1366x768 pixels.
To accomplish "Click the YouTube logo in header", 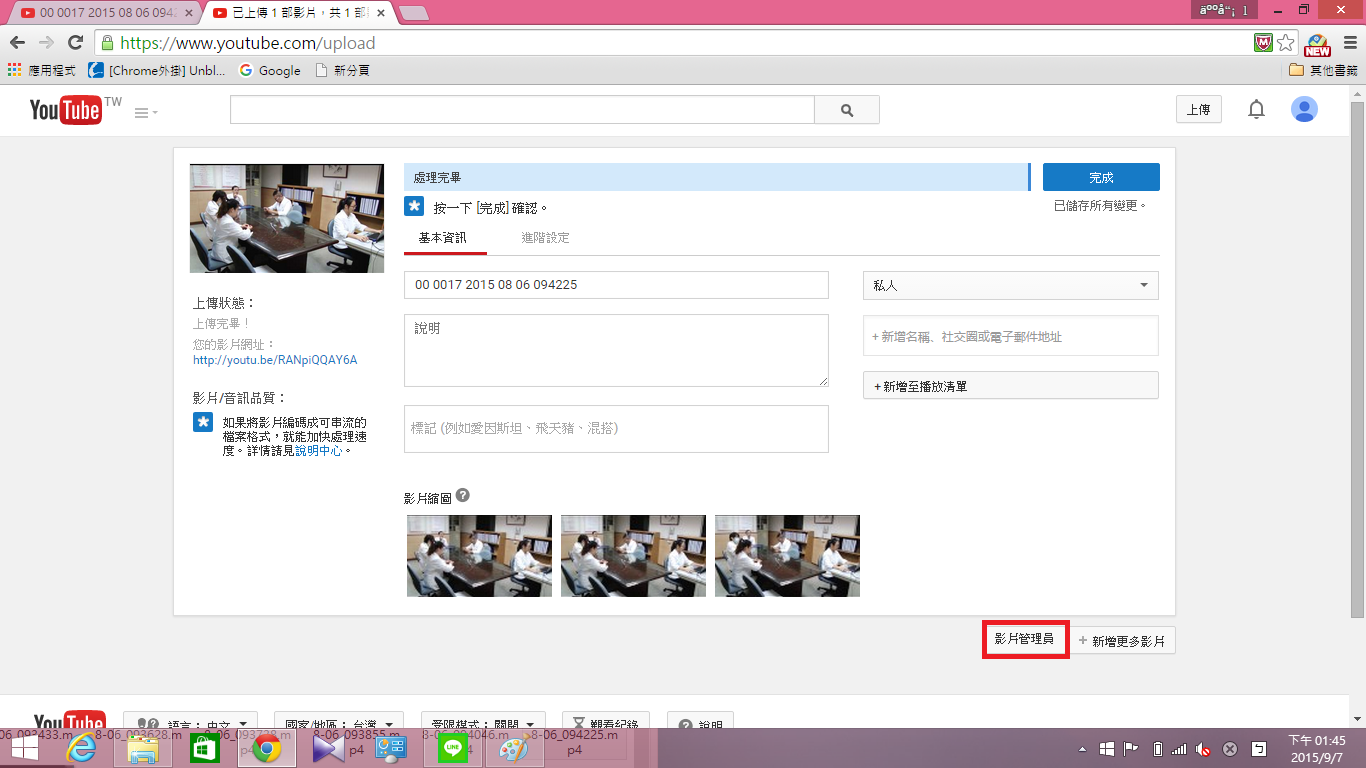I will 66,110.
